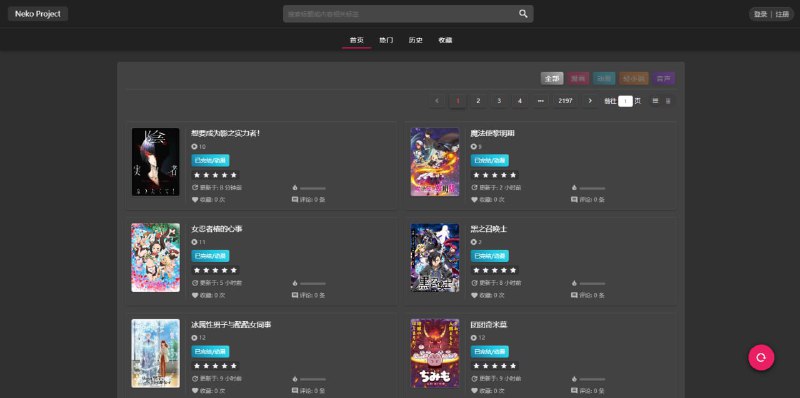800x398 pixels.
Task: Click the popularity bar on 黑之召唤士 card
Action: pos(592,284)
